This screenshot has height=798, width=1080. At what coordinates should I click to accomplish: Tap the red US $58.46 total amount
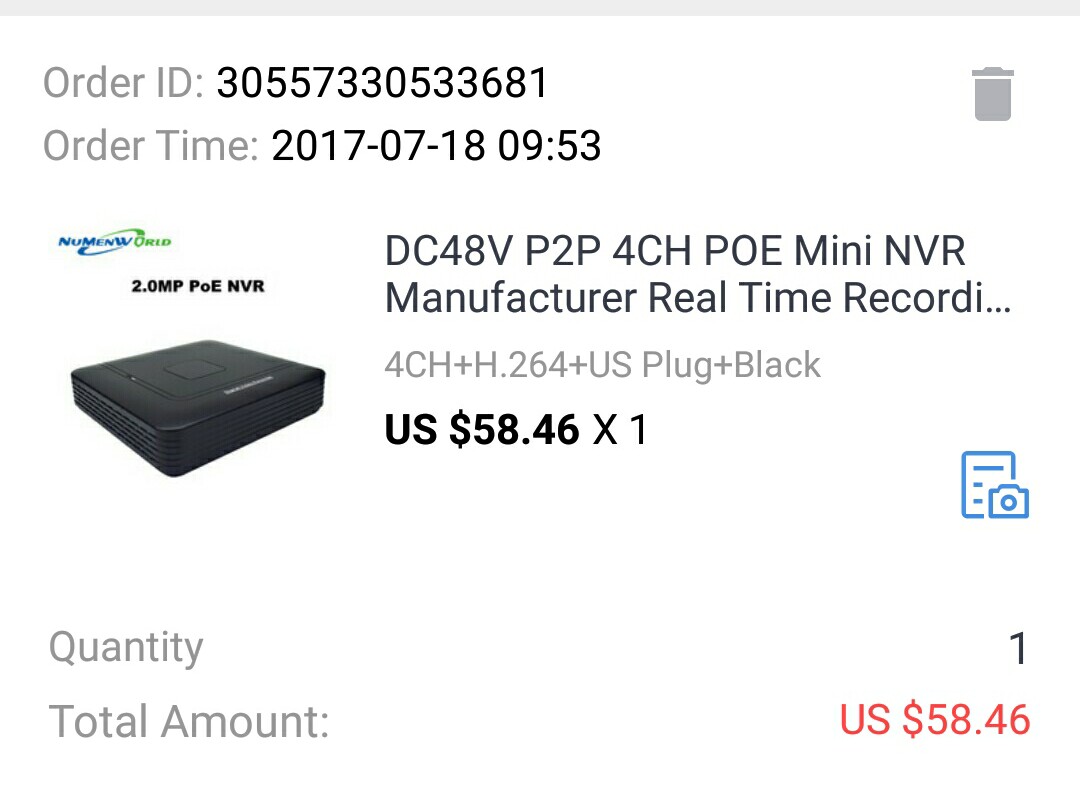pyautogui.click(x=935, y=720)
